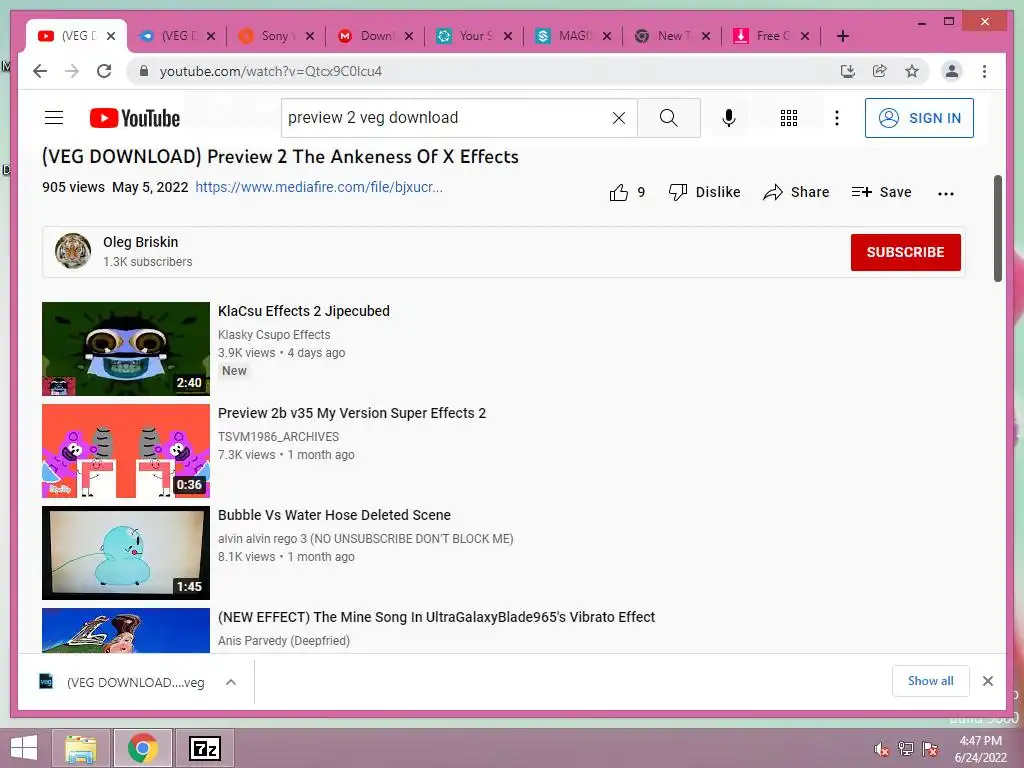This screenshot has height=768, width=1024.
Task: Click network tray icon
Action: coord(906,749)
